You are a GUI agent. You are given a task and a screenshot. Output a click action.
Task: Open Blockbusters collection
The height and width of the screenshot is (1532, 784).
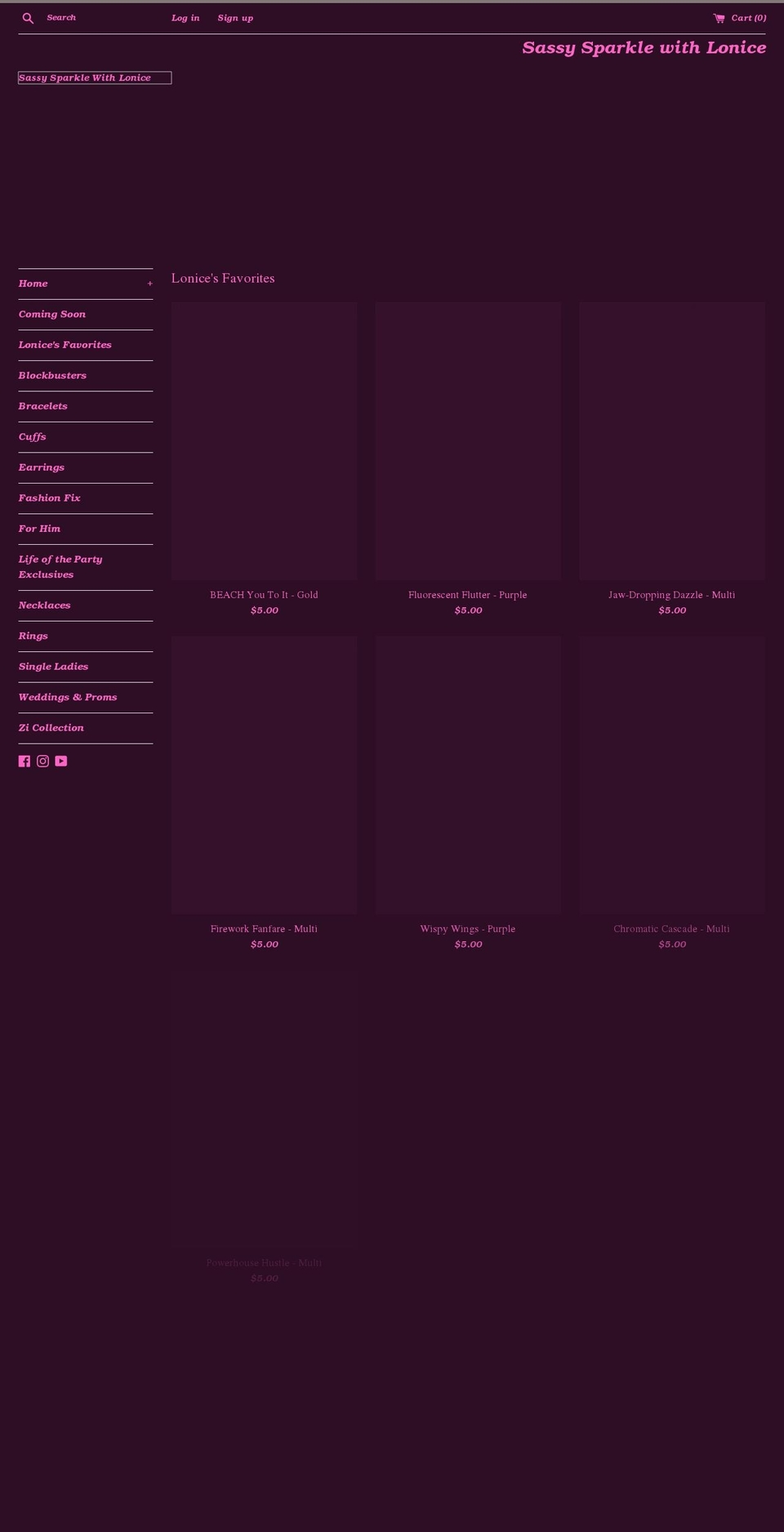point(52,376)
